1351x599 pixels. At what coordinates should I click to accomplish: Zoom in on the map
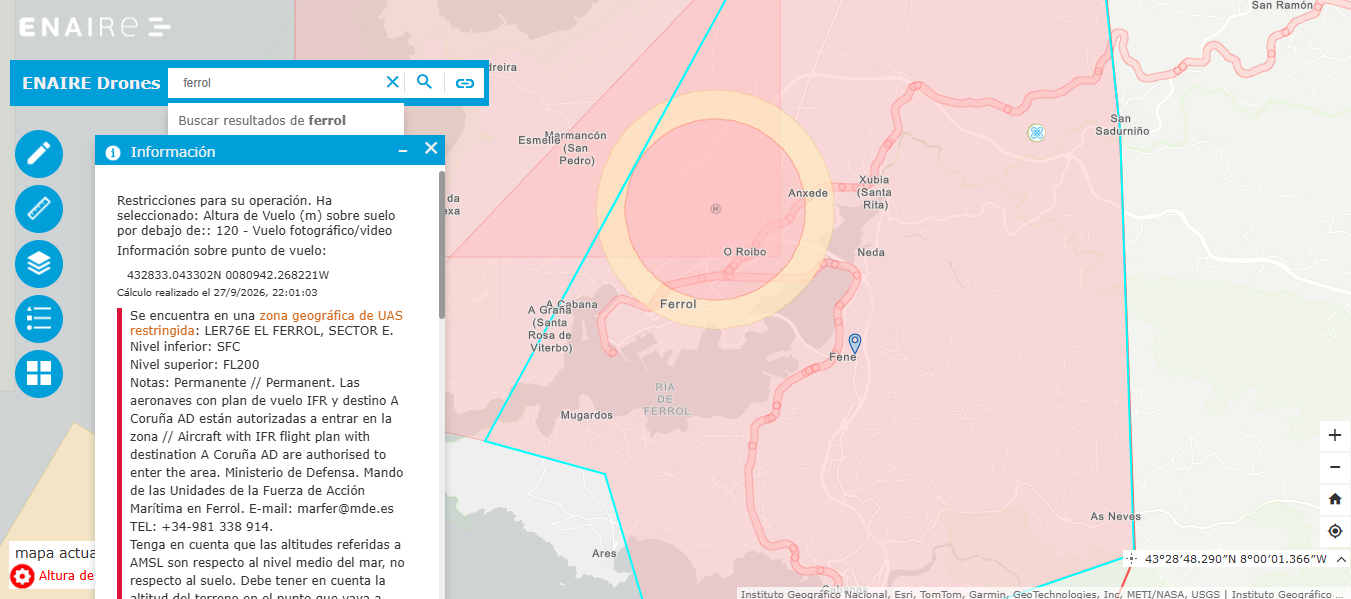click(1335, 435)
